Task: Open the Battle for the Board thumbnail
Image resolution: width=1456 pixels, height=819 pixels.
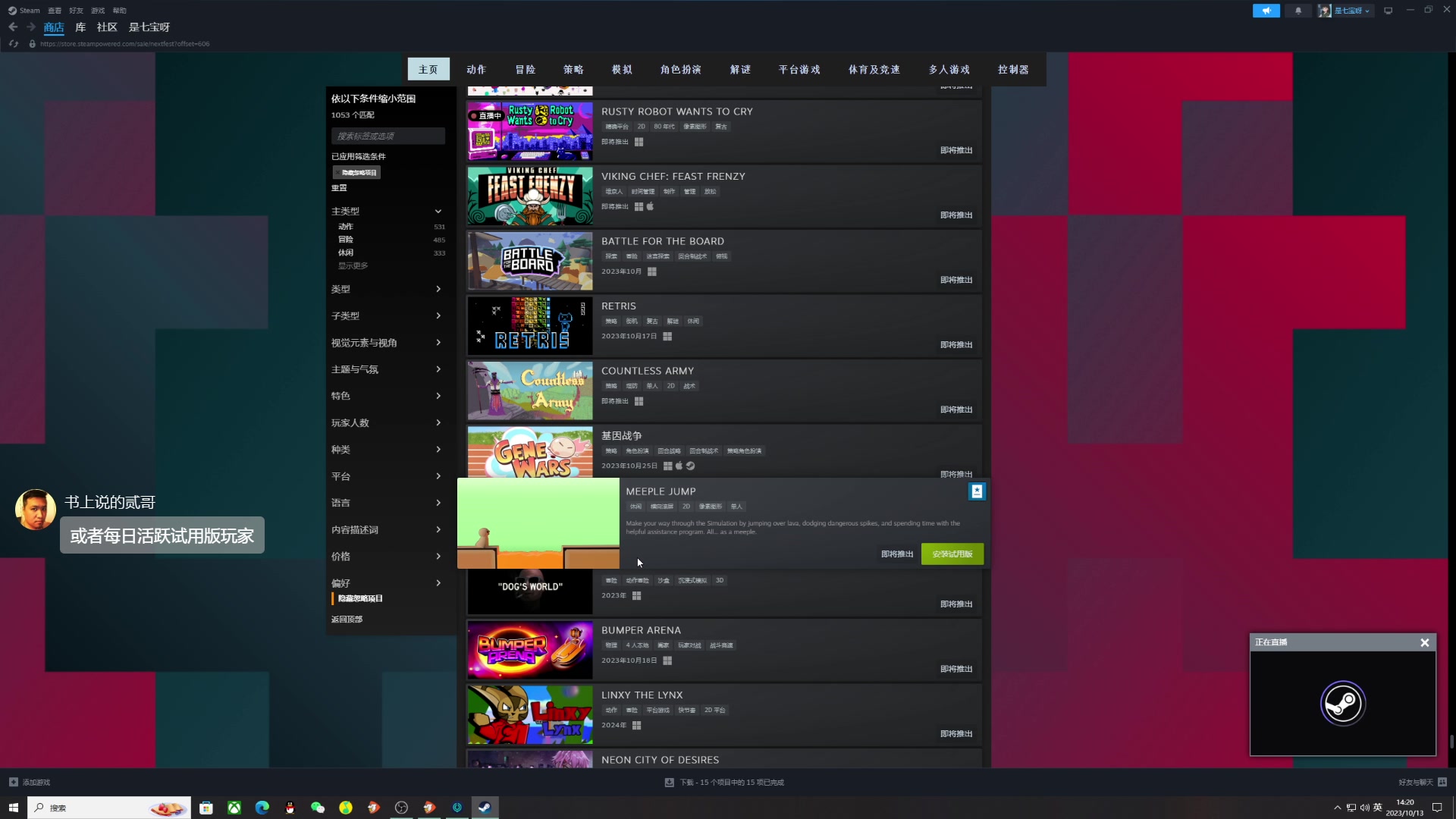Action: [x=530, y=261]
